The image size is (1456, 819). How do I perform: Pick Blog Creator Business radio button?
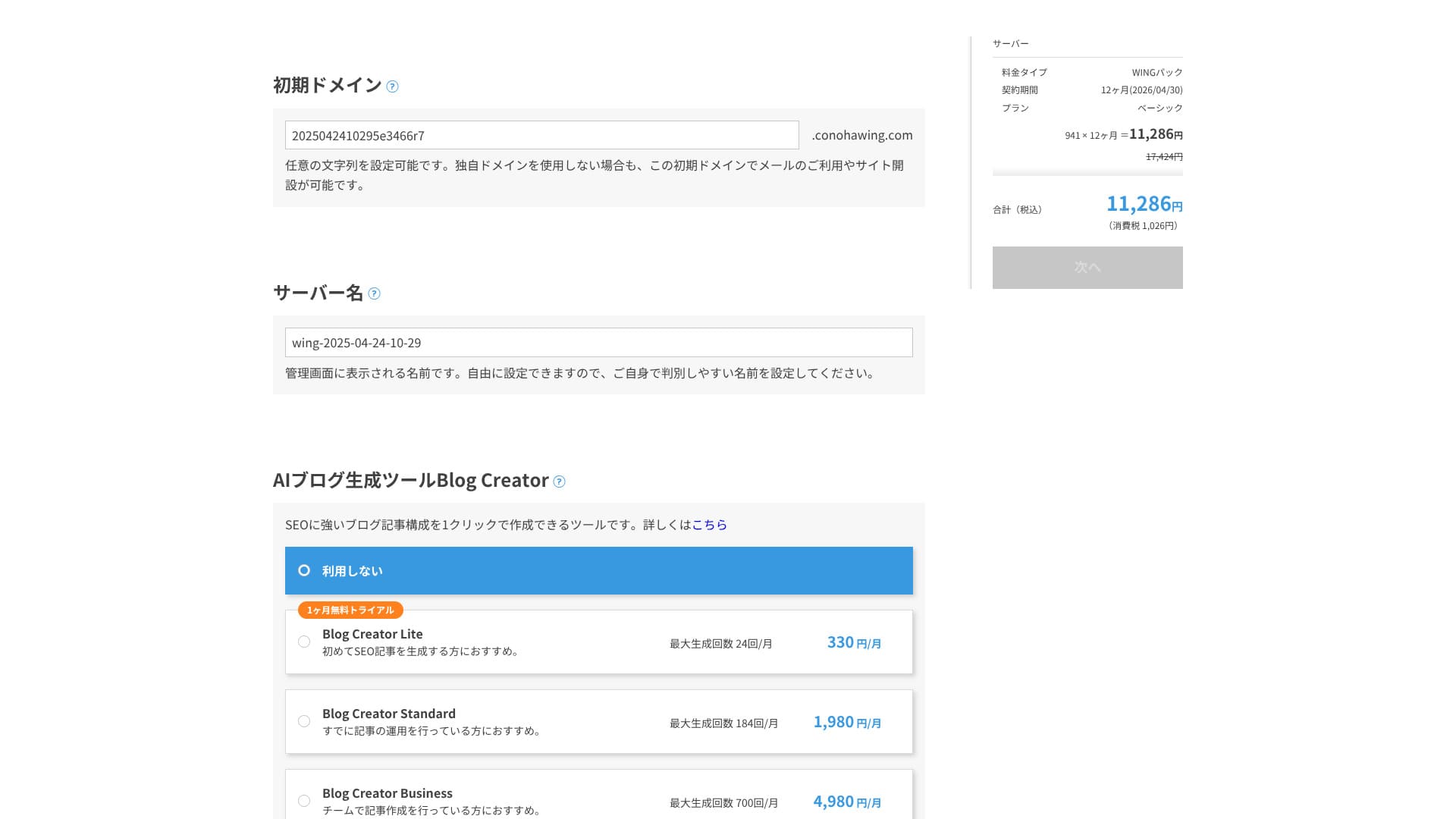click(x=304, y=801)
